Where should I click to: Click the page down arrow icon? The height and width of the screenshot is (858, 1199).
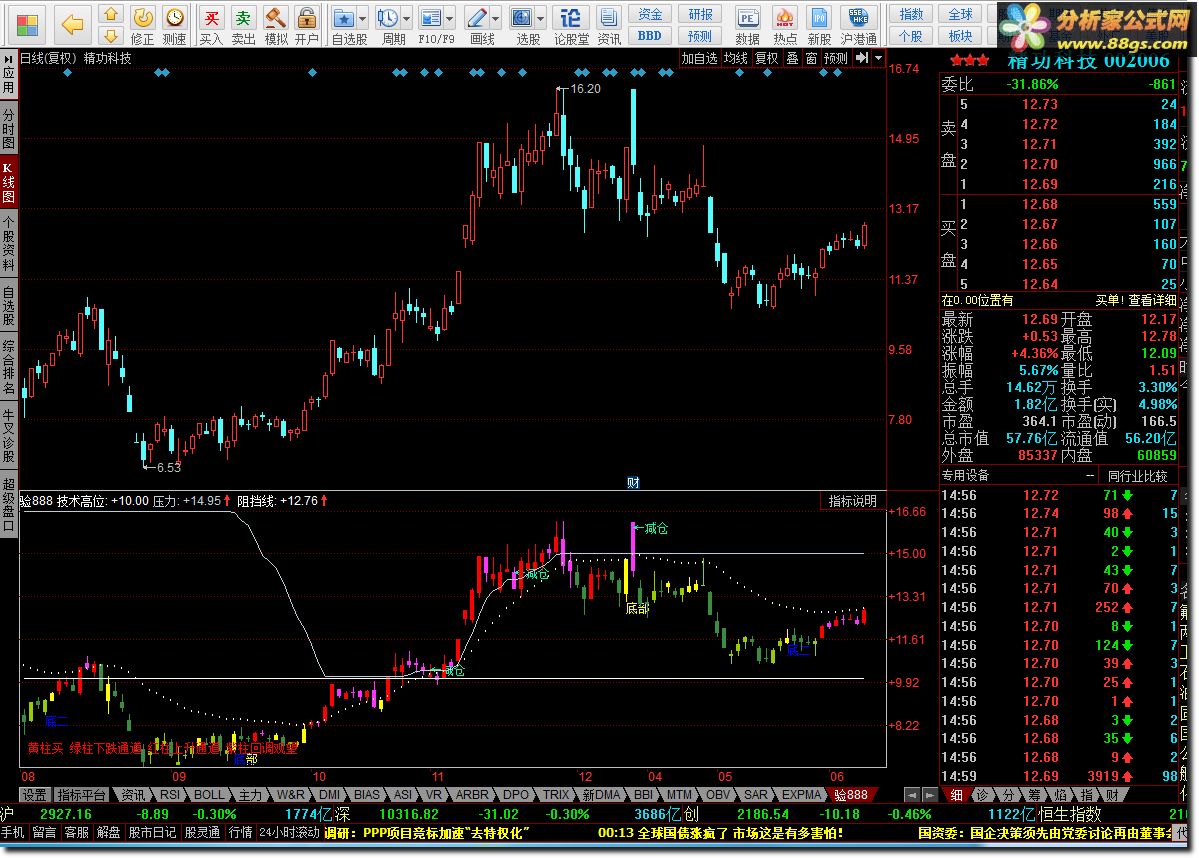click(111, 35)
